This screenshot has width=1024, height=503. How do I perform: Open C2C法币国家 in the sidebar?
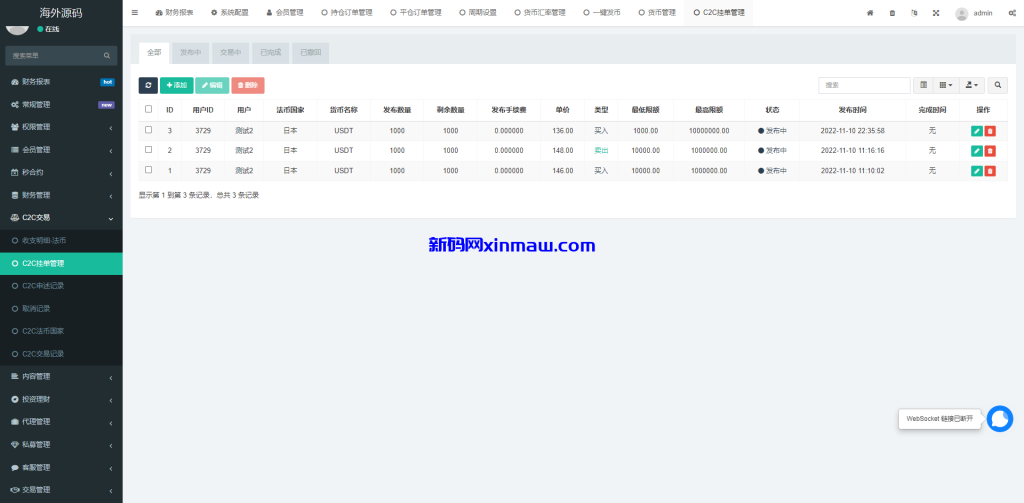[x=61, y=331]
